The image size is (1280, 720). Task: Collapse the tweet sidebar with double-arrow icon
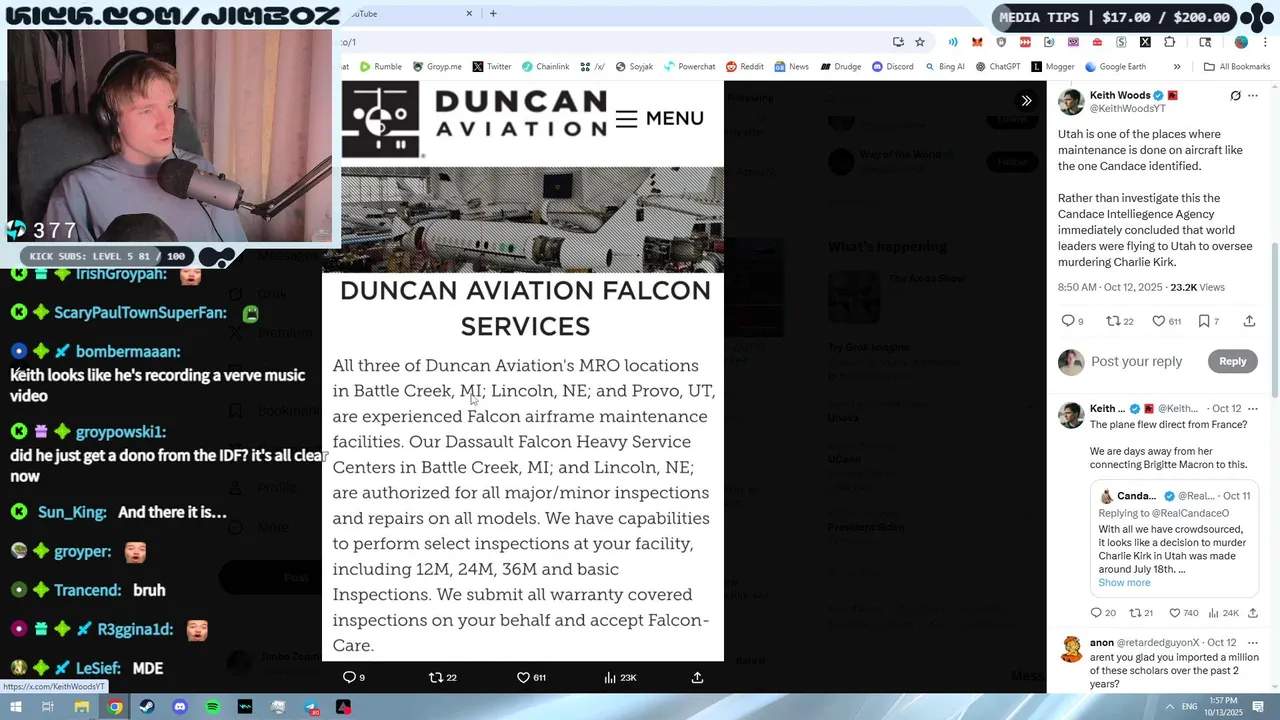click(1026, 101)
